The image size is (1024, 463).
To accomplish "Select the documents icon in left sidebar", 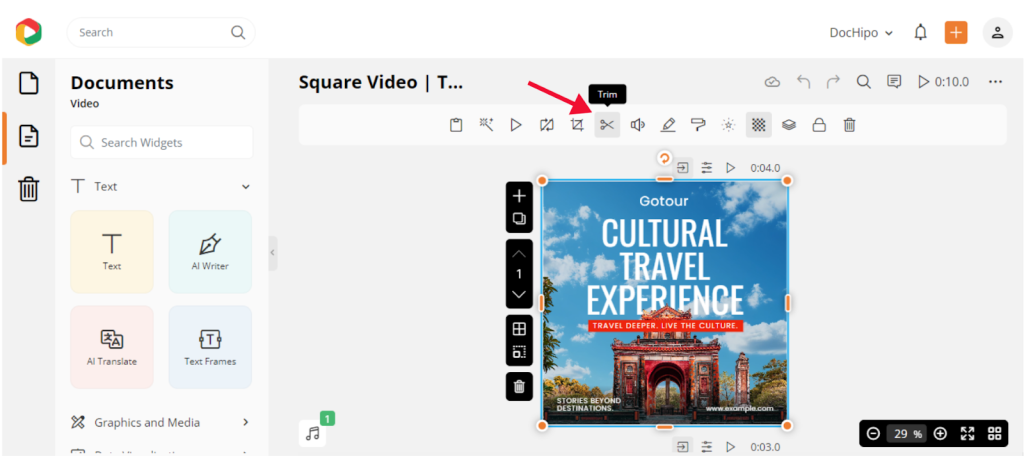I will click(x=29, y=136).
